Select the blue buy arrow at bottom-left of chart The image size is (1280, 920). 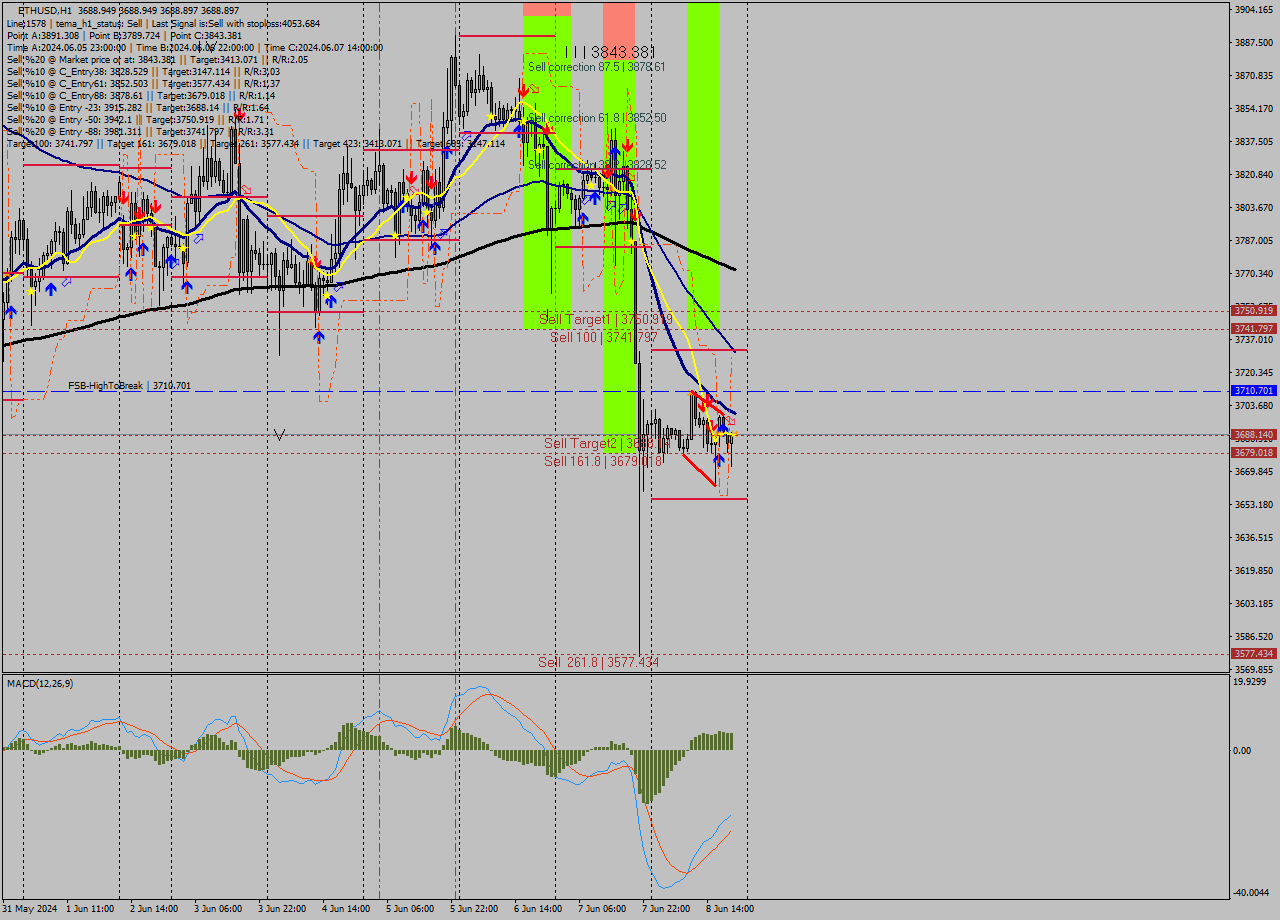click(10, 311)
